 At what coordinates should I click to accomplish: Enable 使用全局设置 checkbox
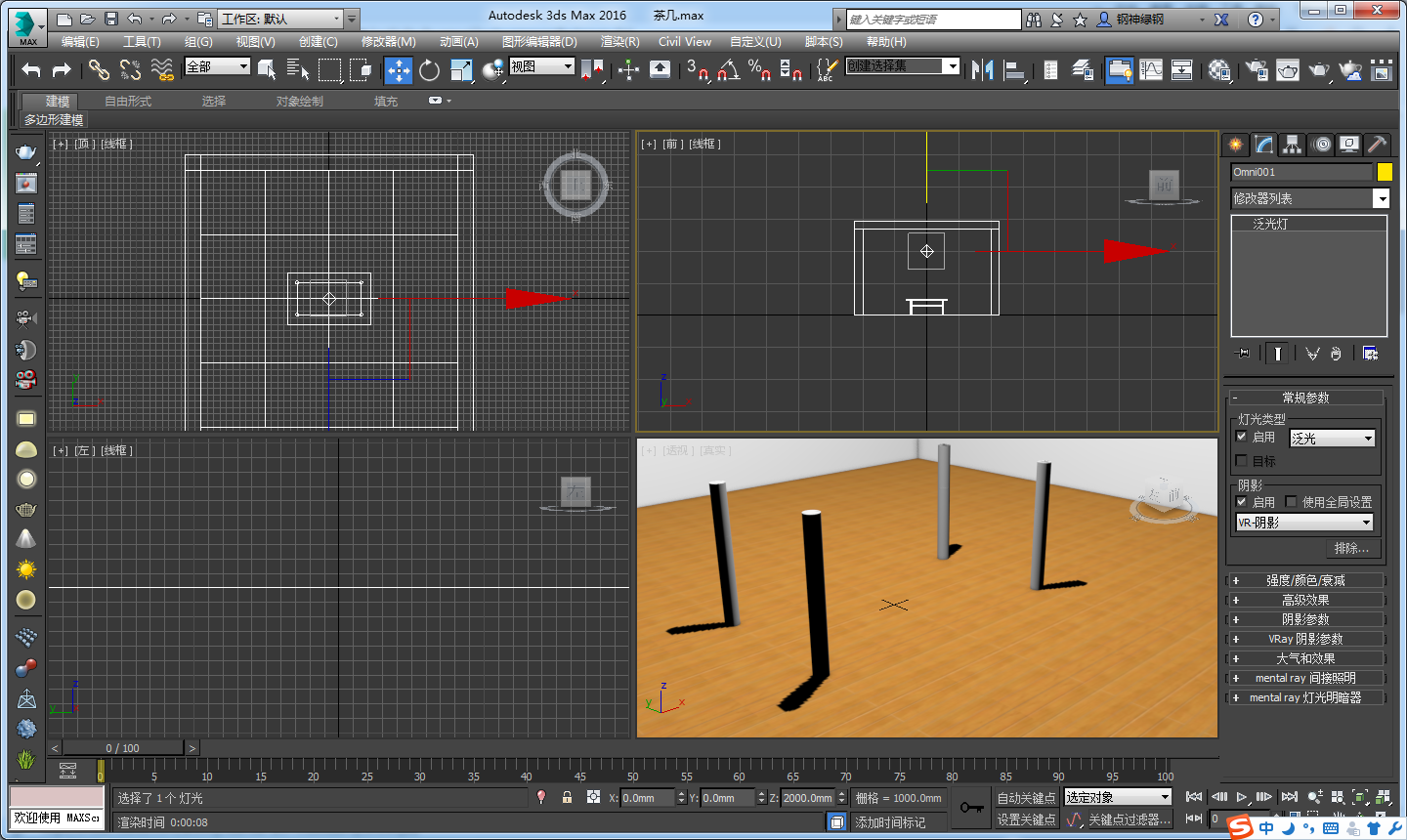point(1291,501)
